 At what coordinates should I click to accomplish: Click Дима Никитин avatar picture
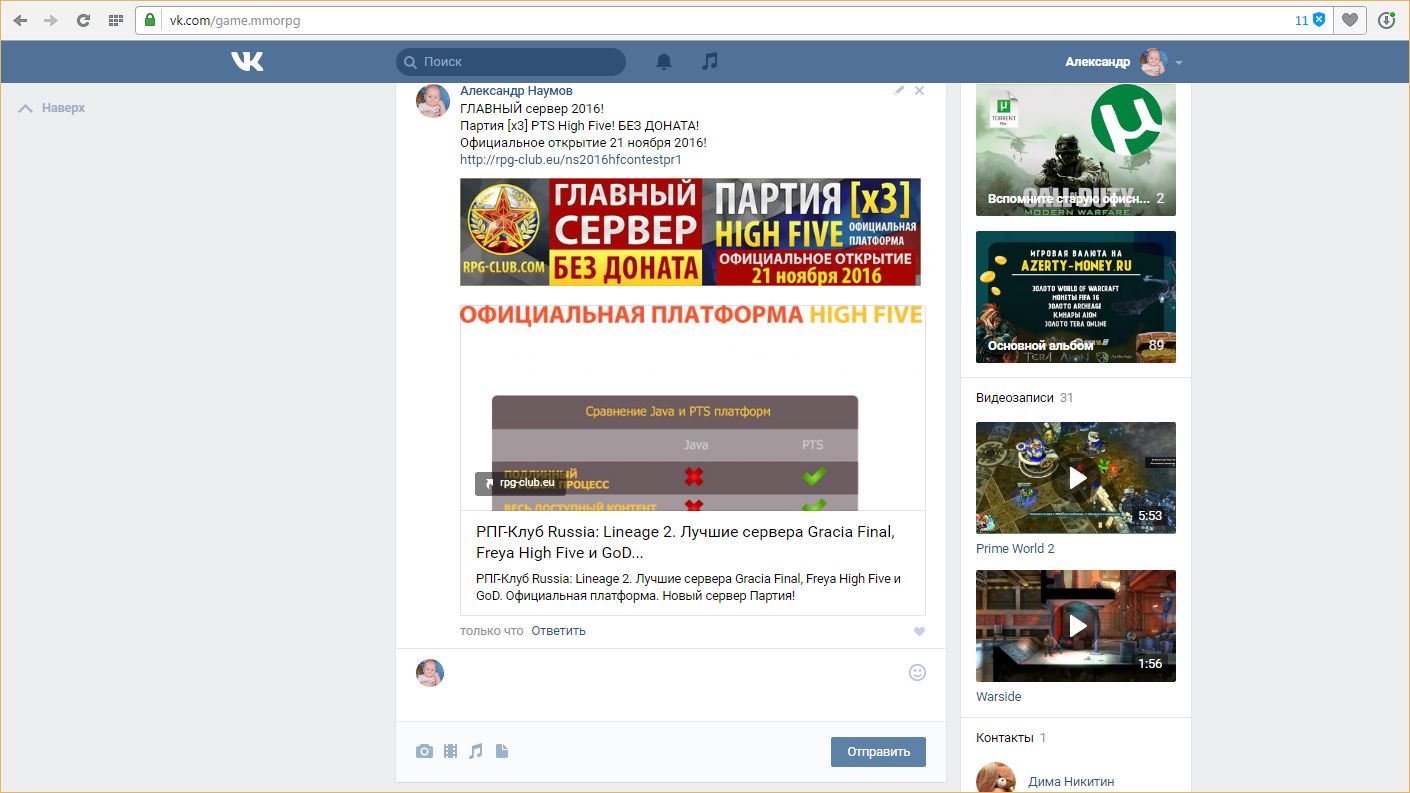pyautogui.click(x=996, y=778)
